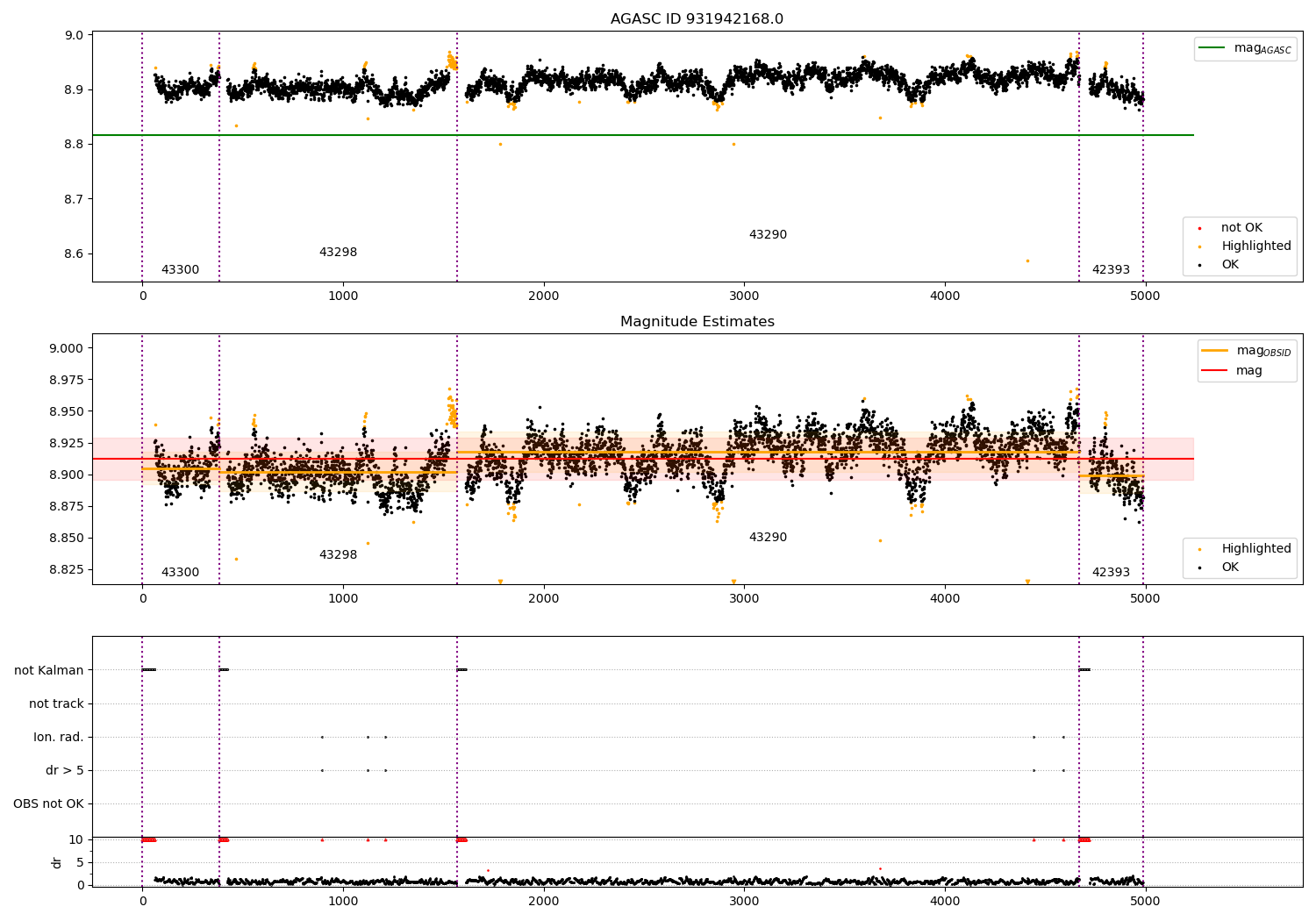Viewport: 1316px width, 921px height.
Task: Click the 'Magnitude Estimates' plot title
Action: (697, 322)
